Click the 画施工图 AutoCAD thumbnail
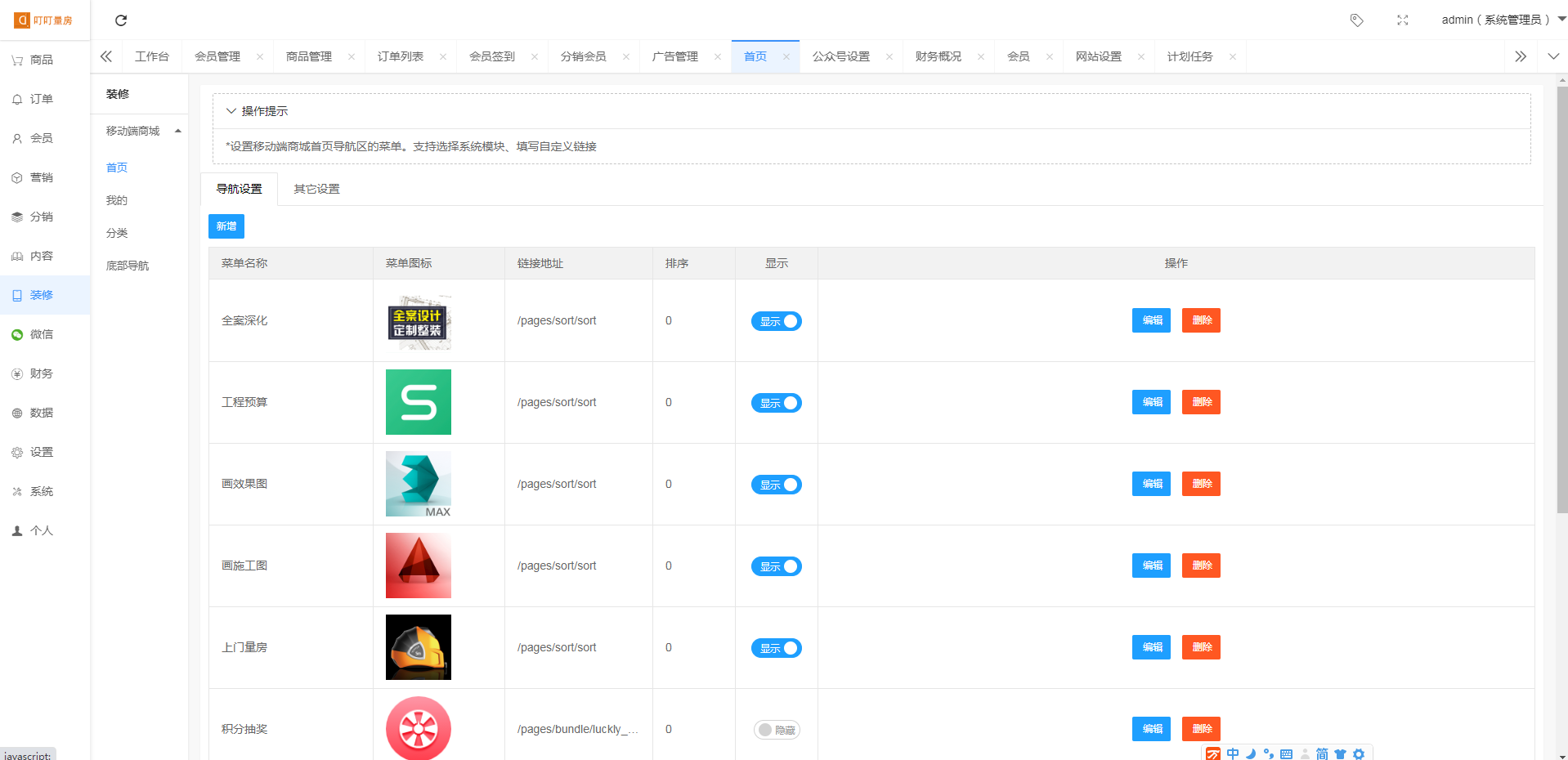The height and width of the screenshot is (760, 1568). [419, 566]
